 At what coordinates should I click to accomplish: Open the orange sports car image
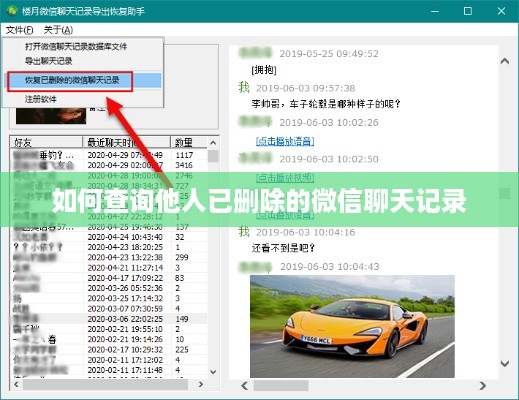(352, 326)
